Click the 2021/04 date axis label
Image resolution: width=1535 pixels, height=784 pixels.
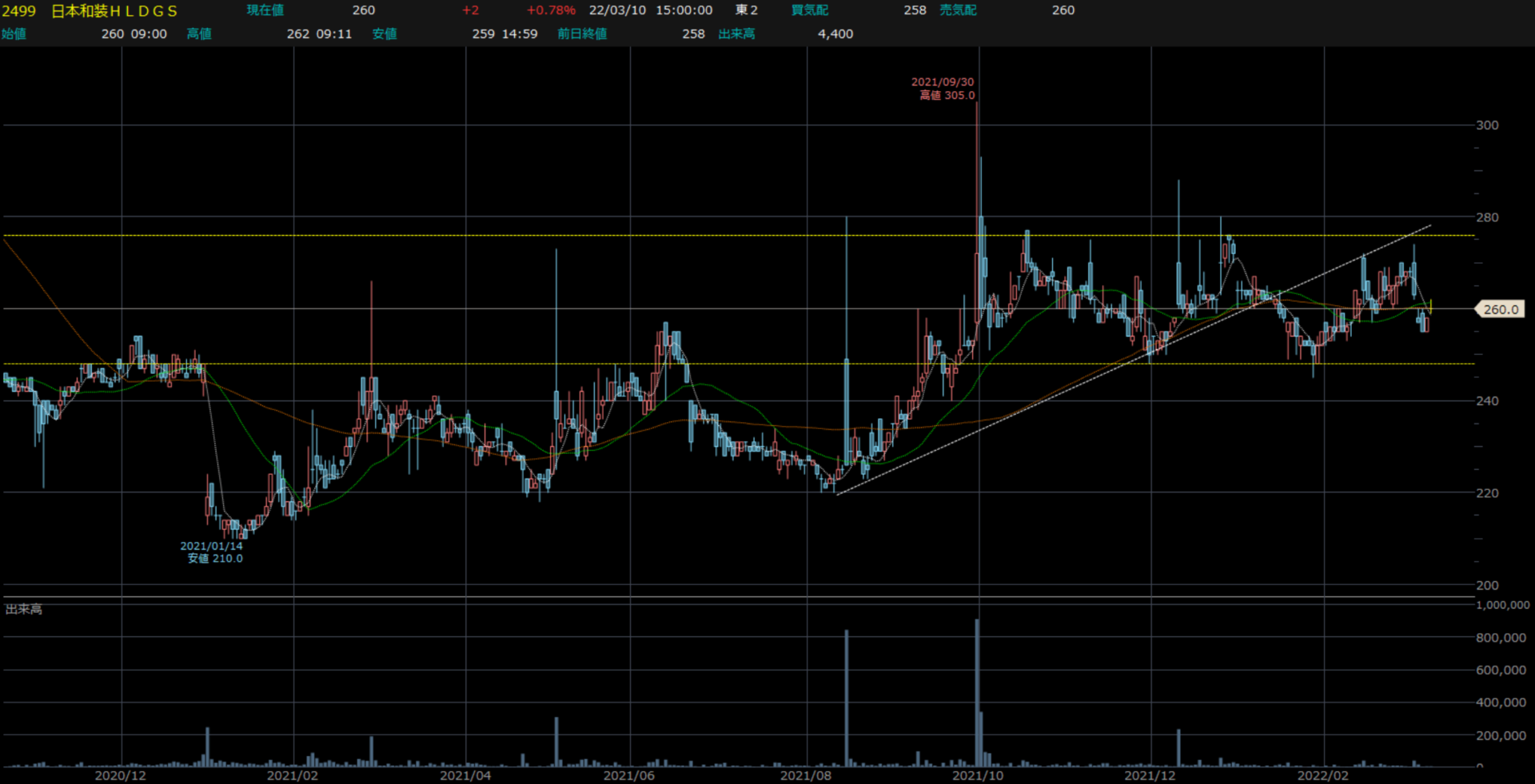[465, 775]
